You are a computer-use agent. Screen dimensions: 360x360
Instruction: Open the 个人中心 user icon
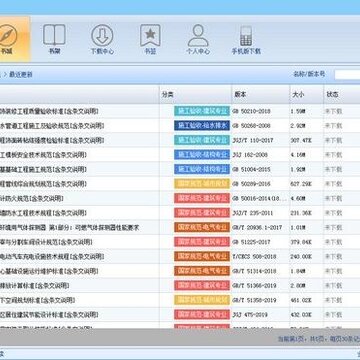(x=198, y=35)
